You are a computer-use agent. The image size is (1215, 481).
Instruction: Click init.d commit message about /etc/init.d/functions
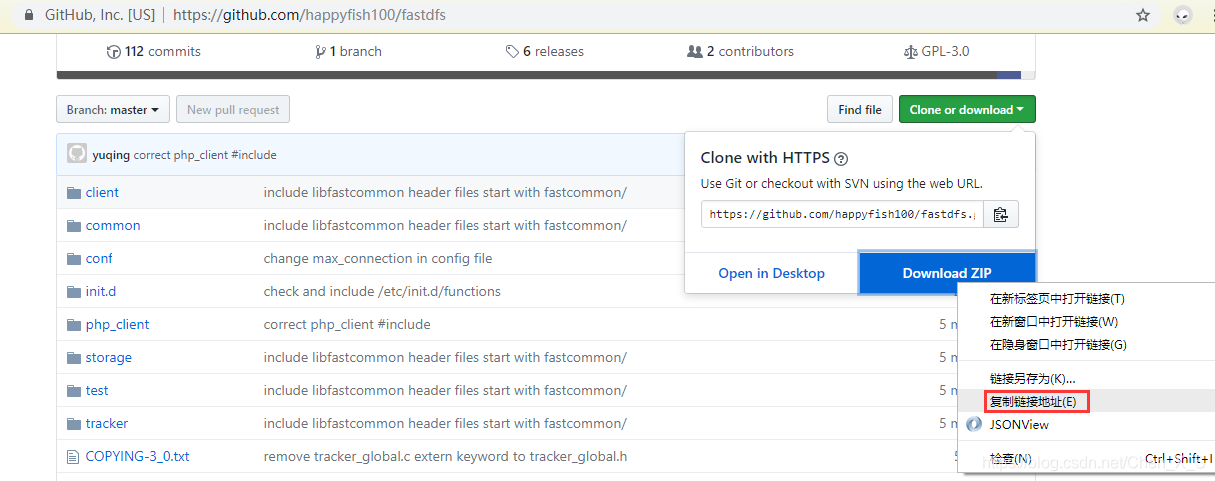[382, 292]
